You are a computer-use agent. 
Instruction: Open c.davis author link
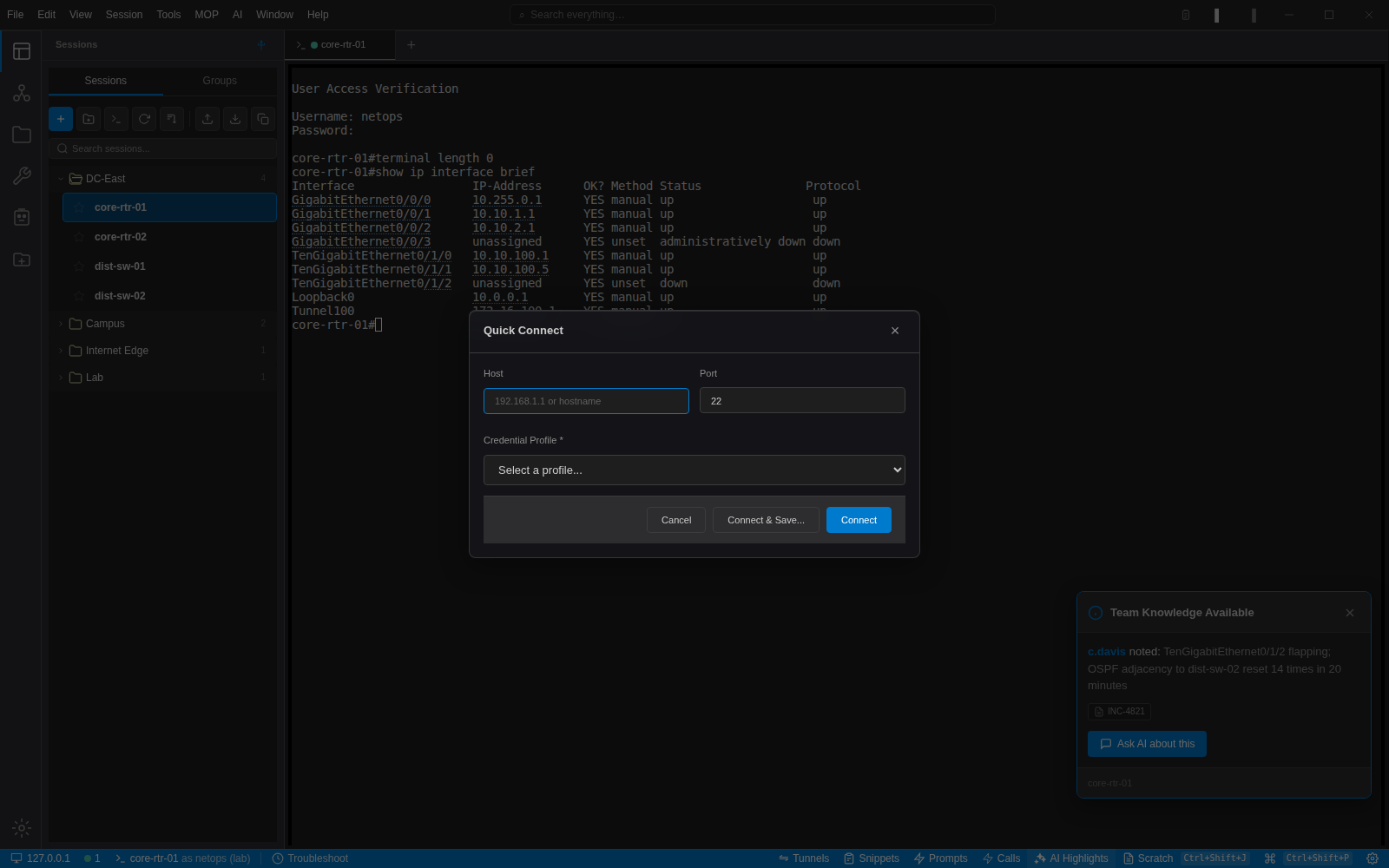point(1106,652)
